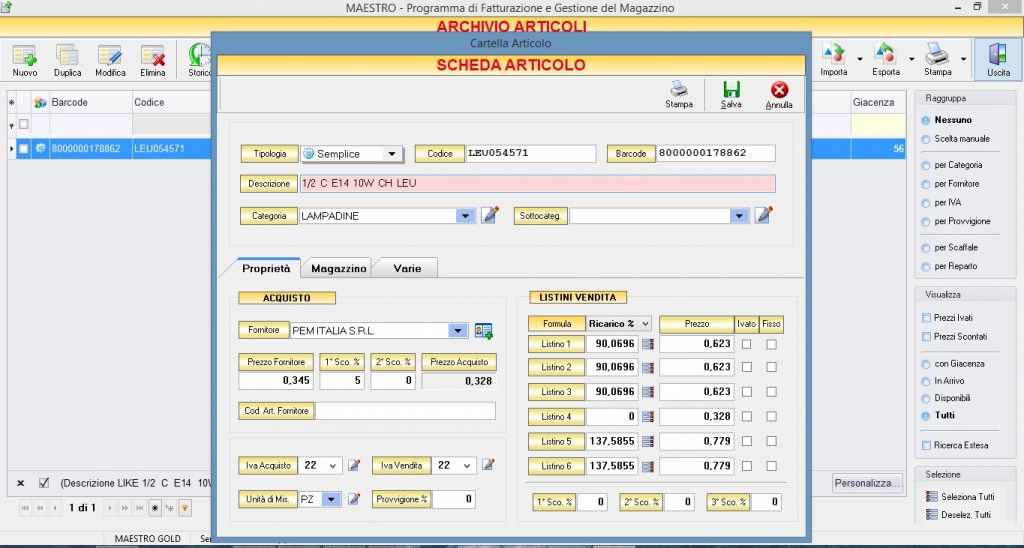
Task: Edit subcategories with pencil icon next to Sottocateg.
Action: tap(763, 215)
